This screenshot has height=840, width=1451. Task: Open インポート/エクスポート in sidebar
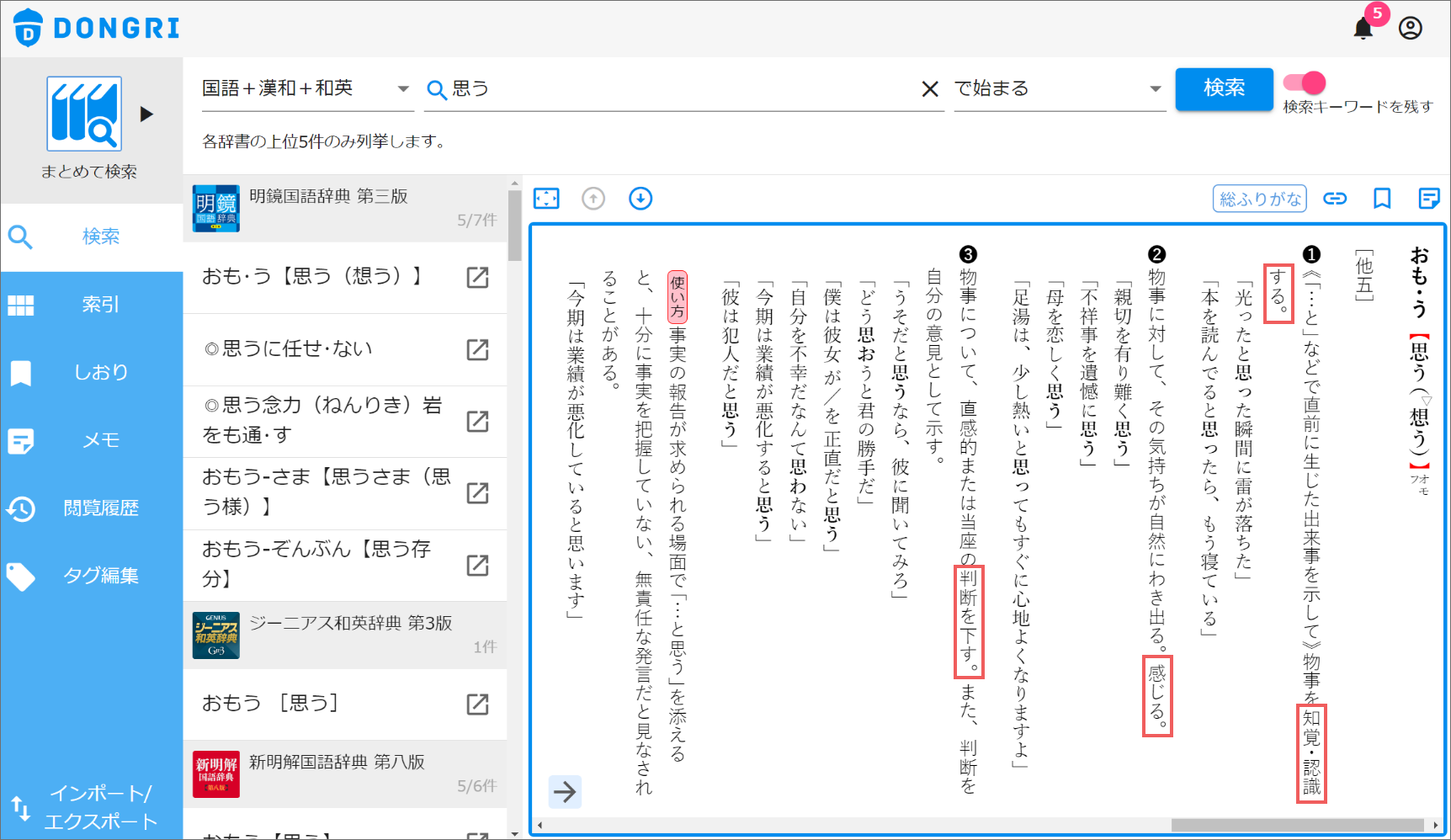pos(92,807)
